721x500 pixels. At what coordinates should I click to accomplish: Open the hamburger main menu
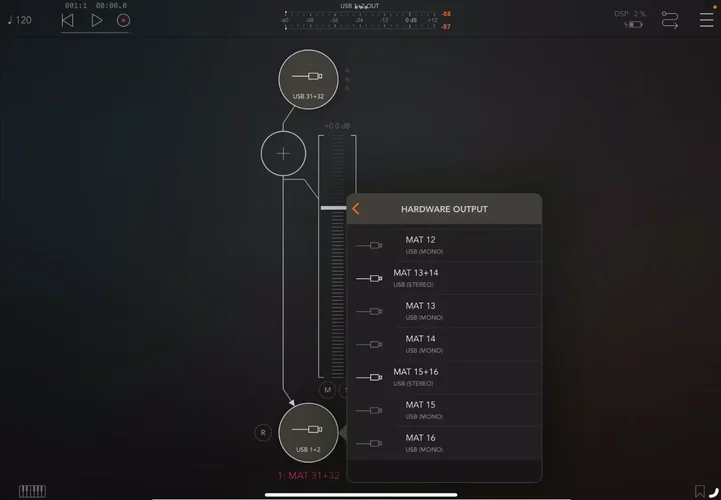point(706,20)
